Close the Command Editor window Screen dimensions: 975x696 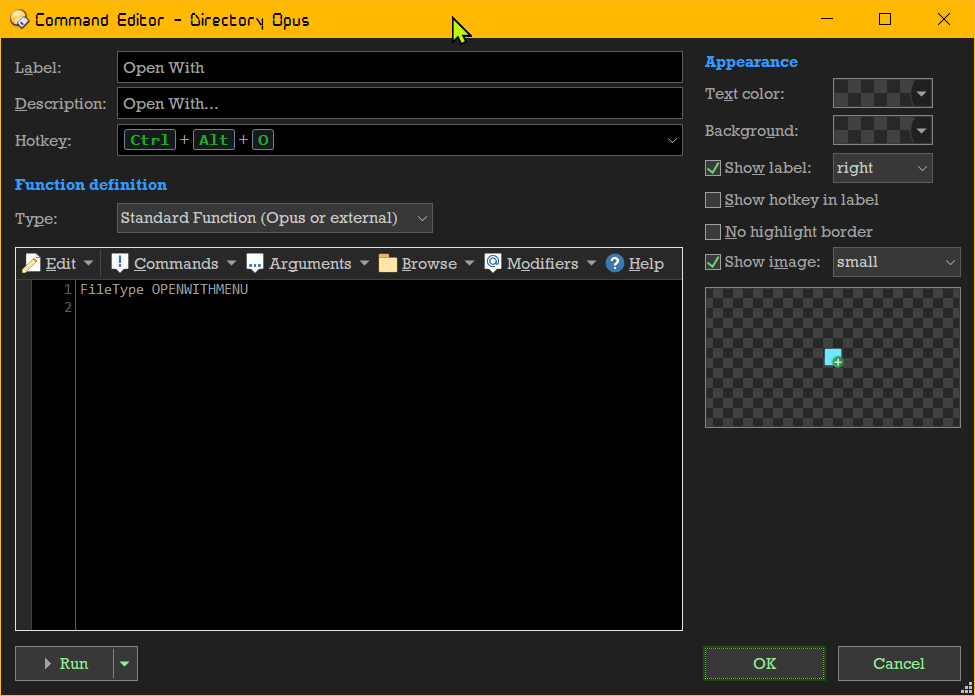point(943,19)
